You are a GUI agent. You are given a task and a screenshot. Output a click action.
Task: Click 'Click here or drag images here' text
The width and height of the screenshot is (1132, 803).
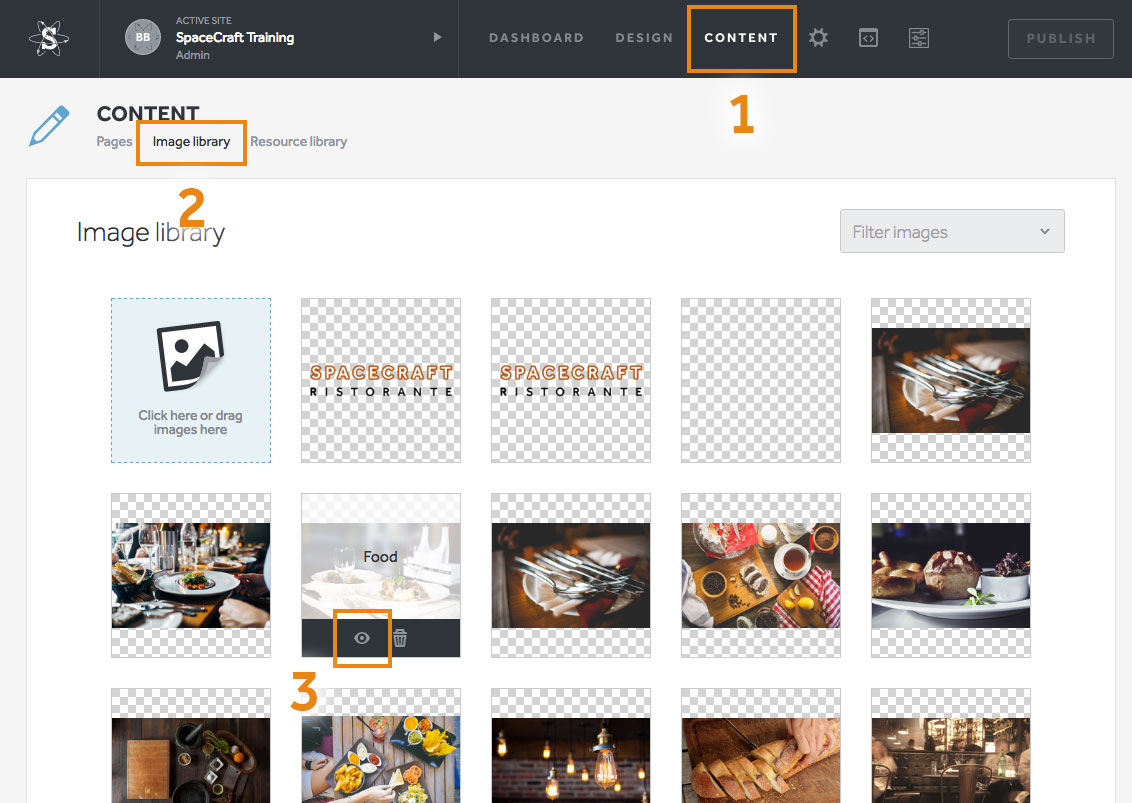(x=191, y=422)
